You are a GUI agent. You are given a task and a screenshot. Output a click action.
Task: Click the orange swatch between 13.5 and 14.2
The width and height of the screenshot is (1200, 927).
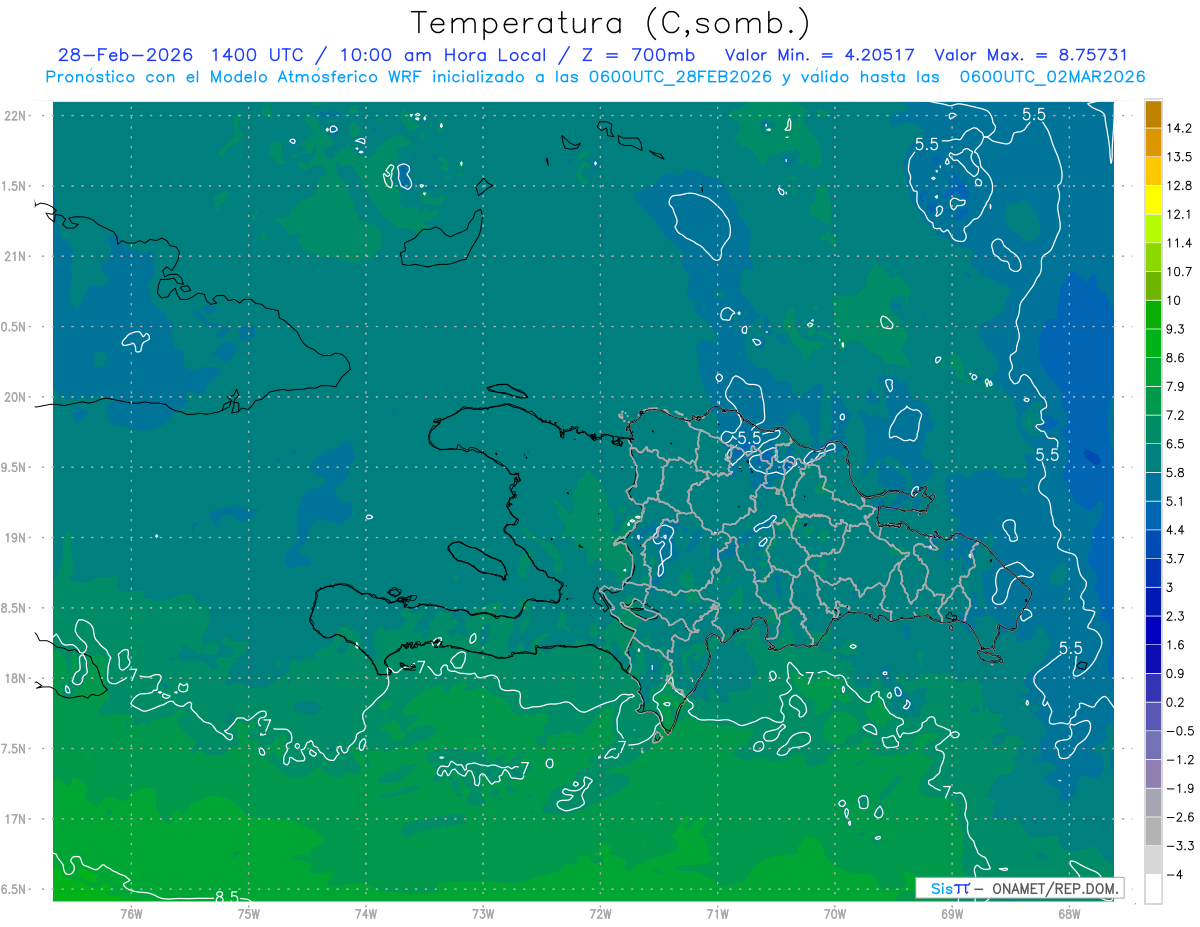coord(1153,143)
